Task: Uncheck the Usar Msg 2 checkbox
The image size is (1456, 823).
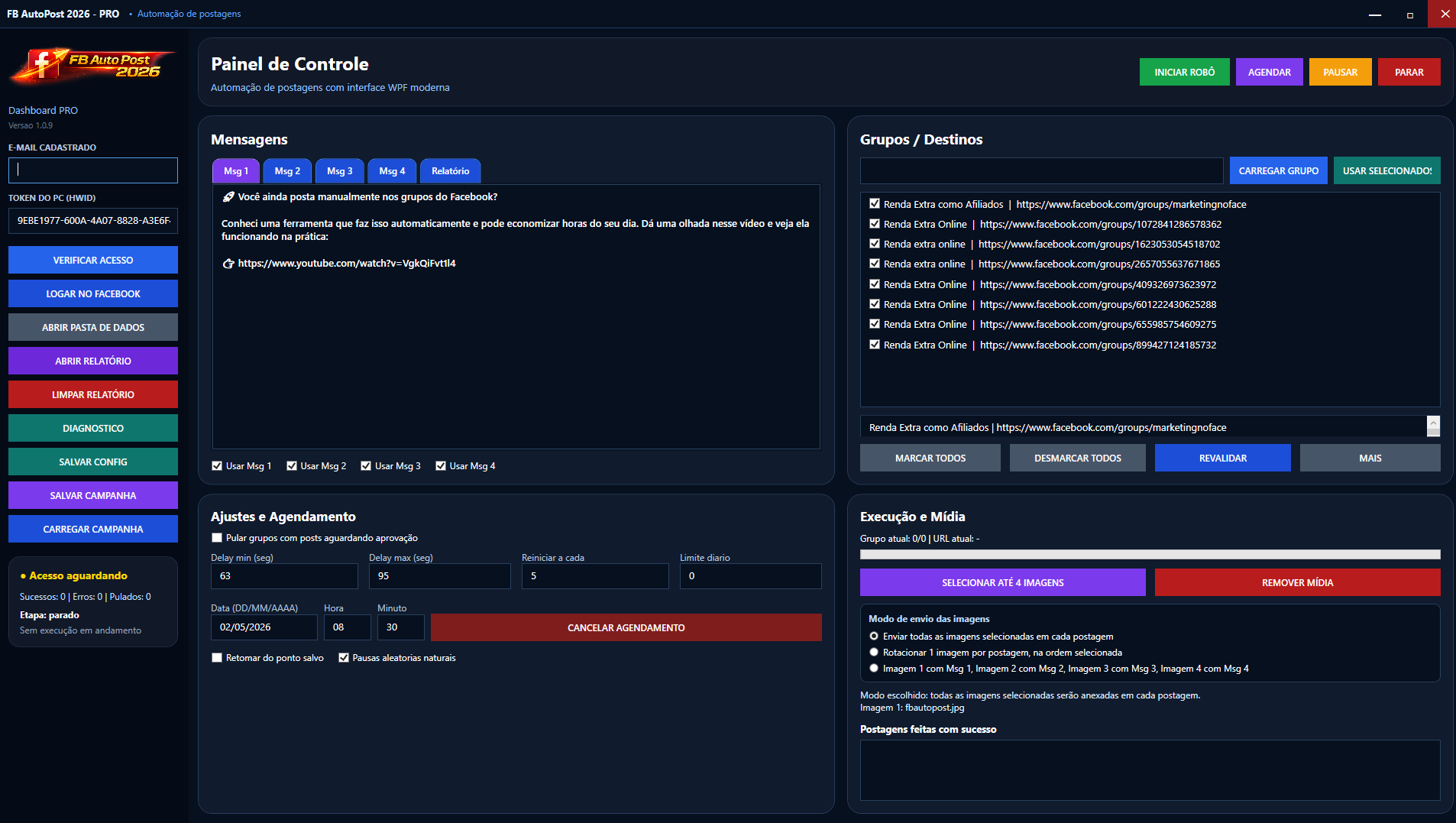Action: pyautogui.click(x=292, y=466)
